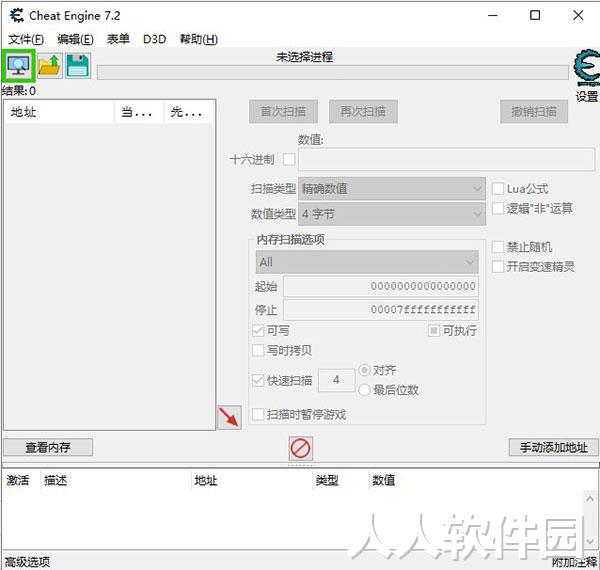Enable the Lua公式 checkbox
Viewport: 600px width, 570px height.
pos(497,189)
